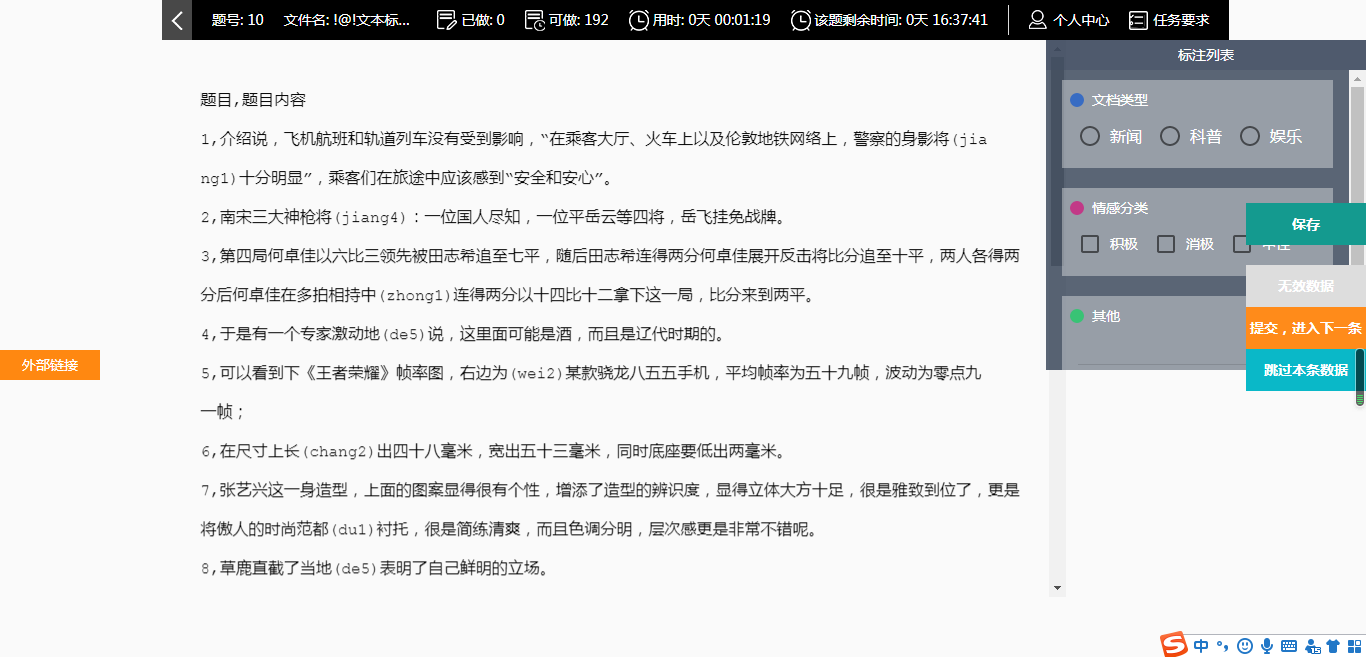Click the back arrow in the top bar
Viewport: 1366px width, 657px height.
click(x=177, y=20)
